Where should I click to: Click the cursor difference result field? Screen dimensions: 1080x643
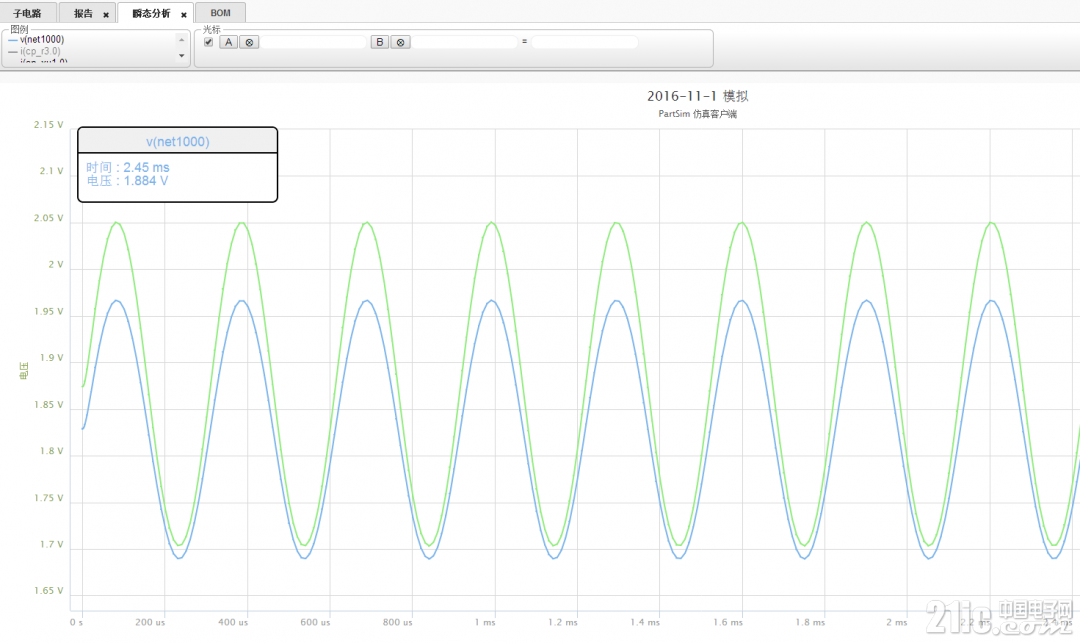click(x=585, y=42)
